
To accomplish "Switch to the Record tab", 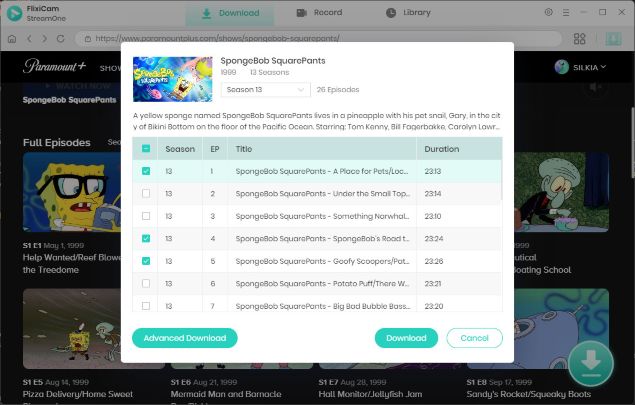I will tap(319, 13).
